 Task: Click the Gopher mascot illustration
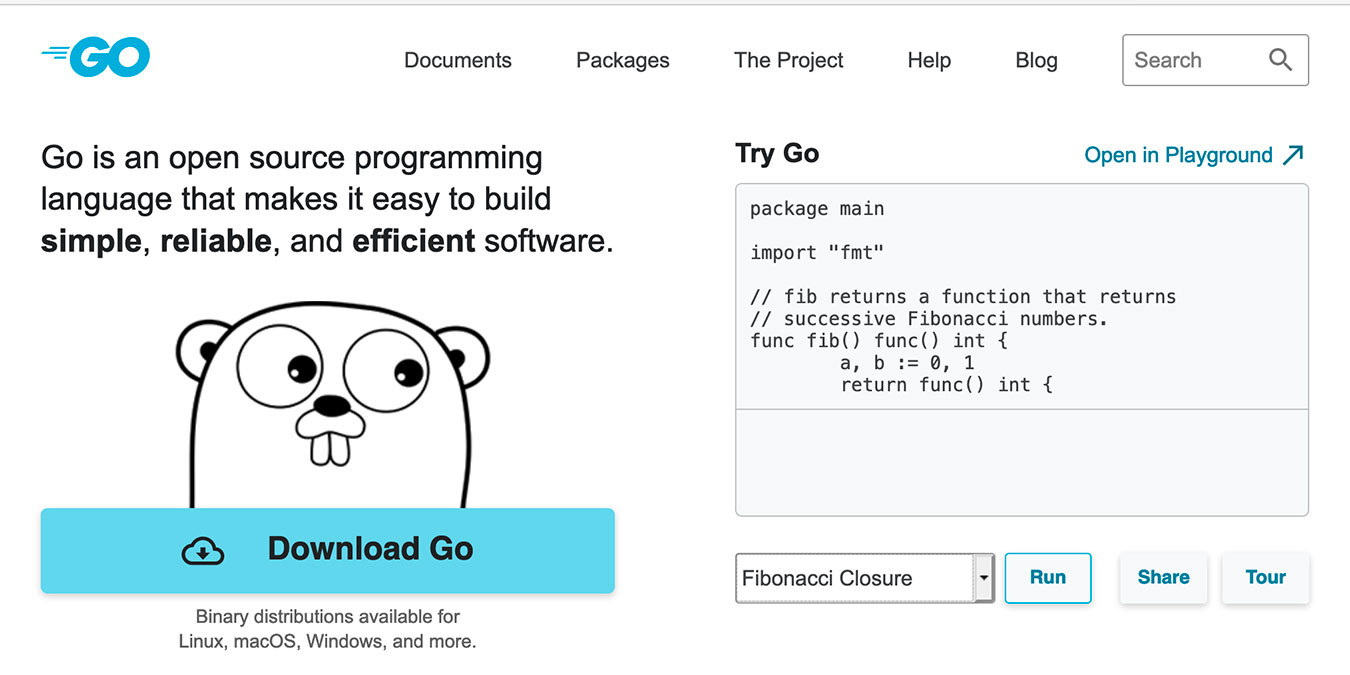pyautogui.click(x=330, y=410)
